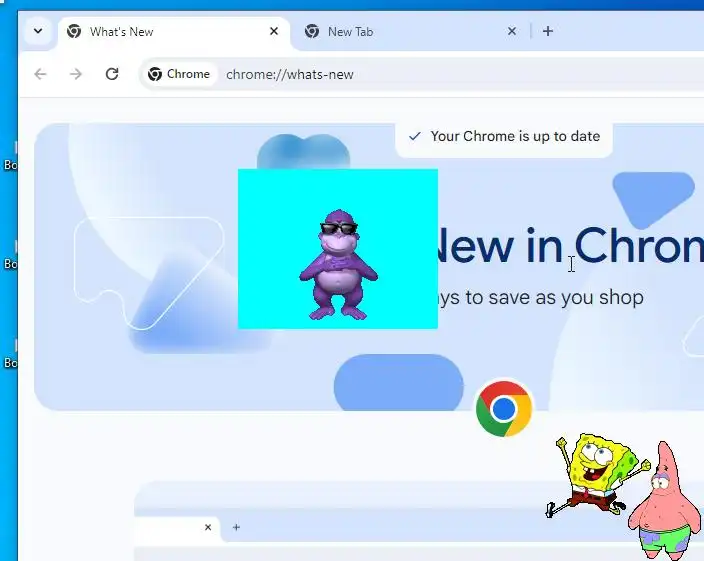Click the purple gorilla with sunglasses
The image size is (704, 561).
(339, 264)
